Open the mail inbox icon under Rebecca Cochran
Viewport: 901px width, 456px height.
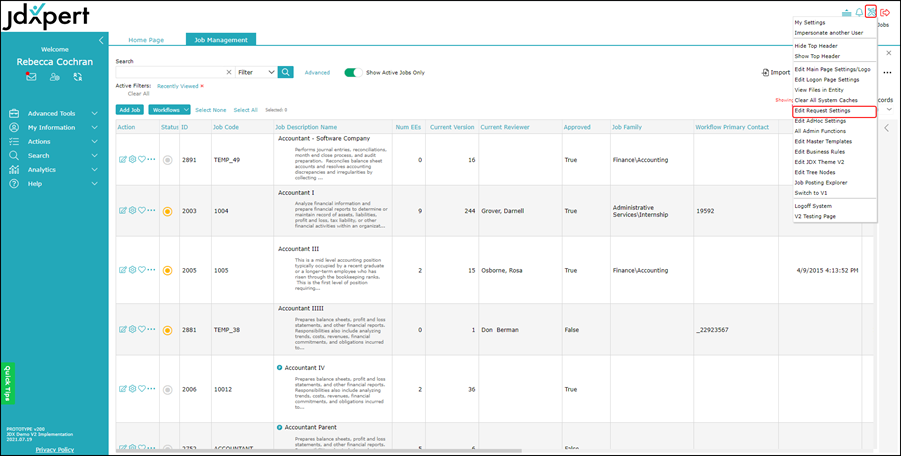[31, 76]
